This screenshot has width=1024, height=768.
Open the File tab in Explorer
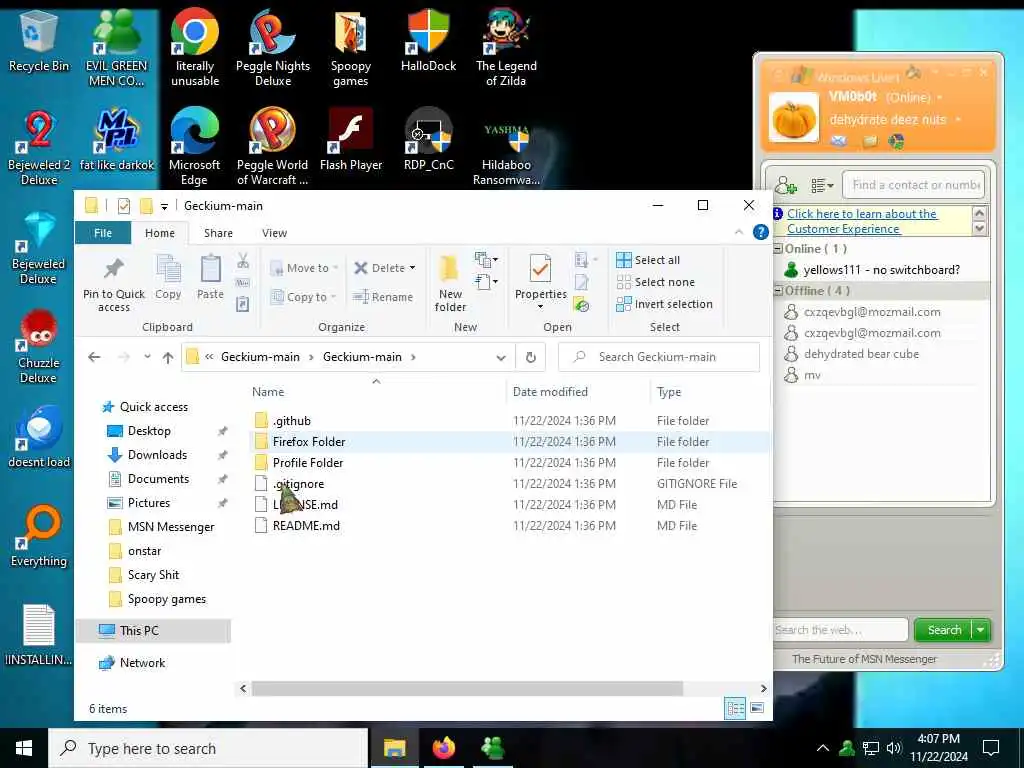103,233
